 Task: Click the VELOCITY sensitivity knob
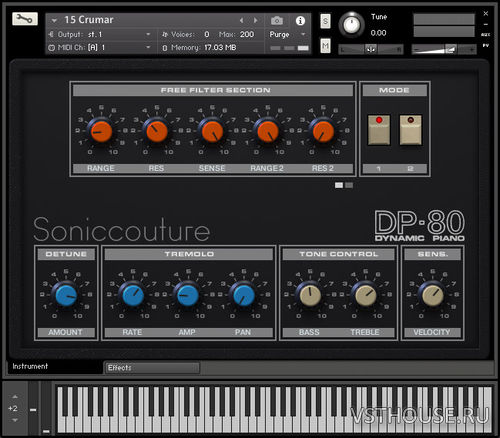pos(433,295)
